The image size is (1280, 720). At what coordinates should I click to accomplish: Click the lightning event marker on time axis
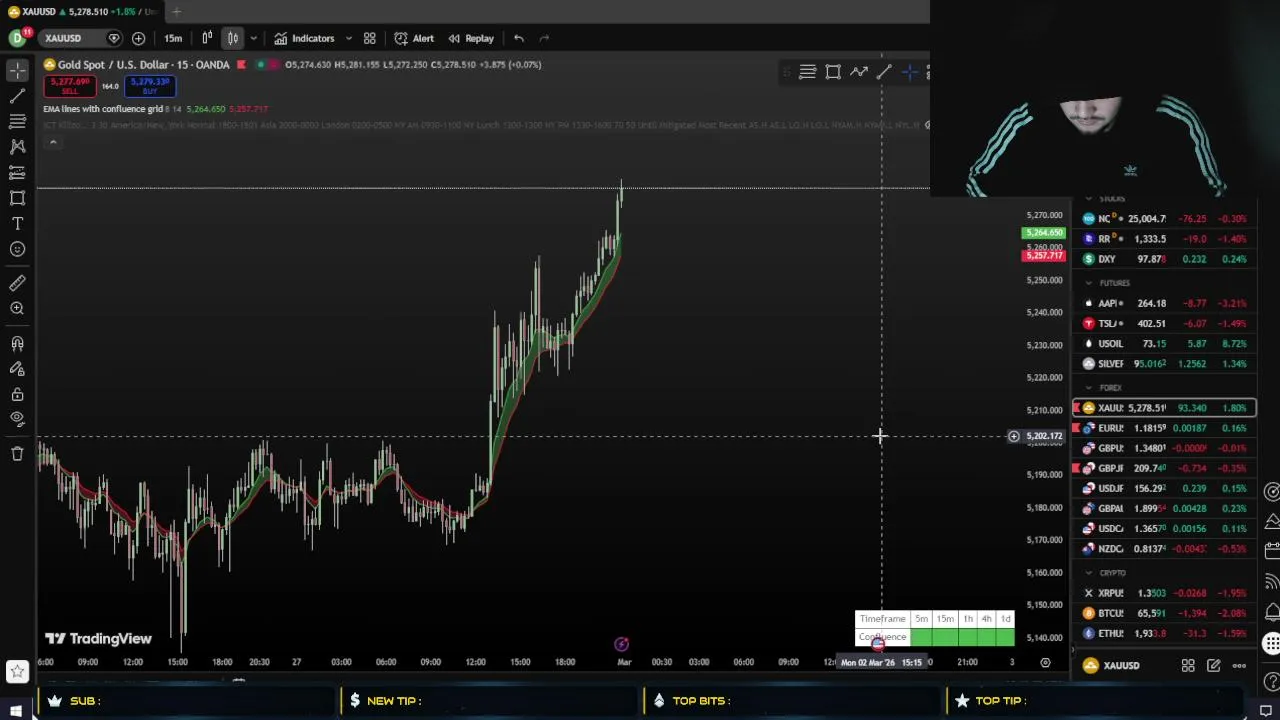pos(621,644)
